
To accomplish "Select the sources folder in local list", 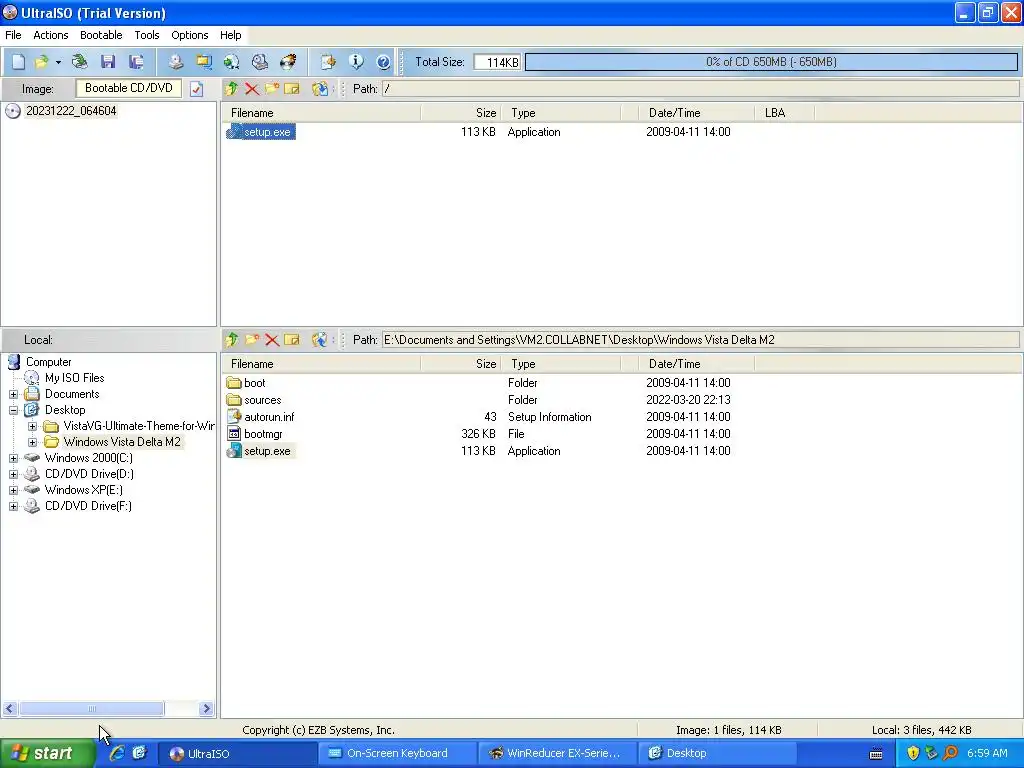I will click(x=263, y=400).
